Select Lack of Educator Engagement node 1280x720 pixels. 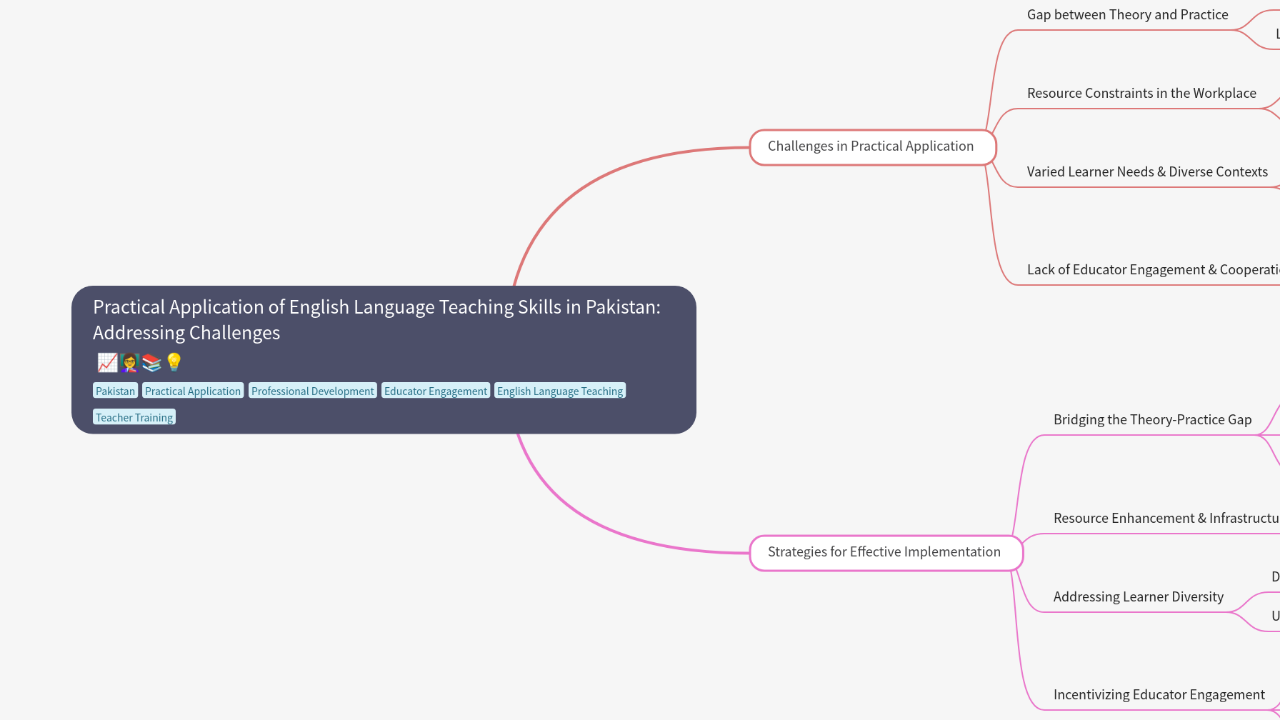[1153, 270]
